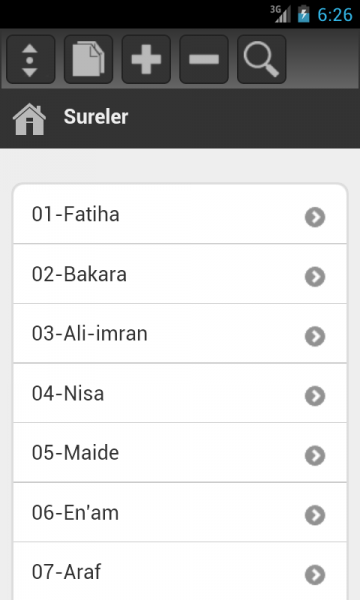Open the 06-En'am sure

click(180, 512)
